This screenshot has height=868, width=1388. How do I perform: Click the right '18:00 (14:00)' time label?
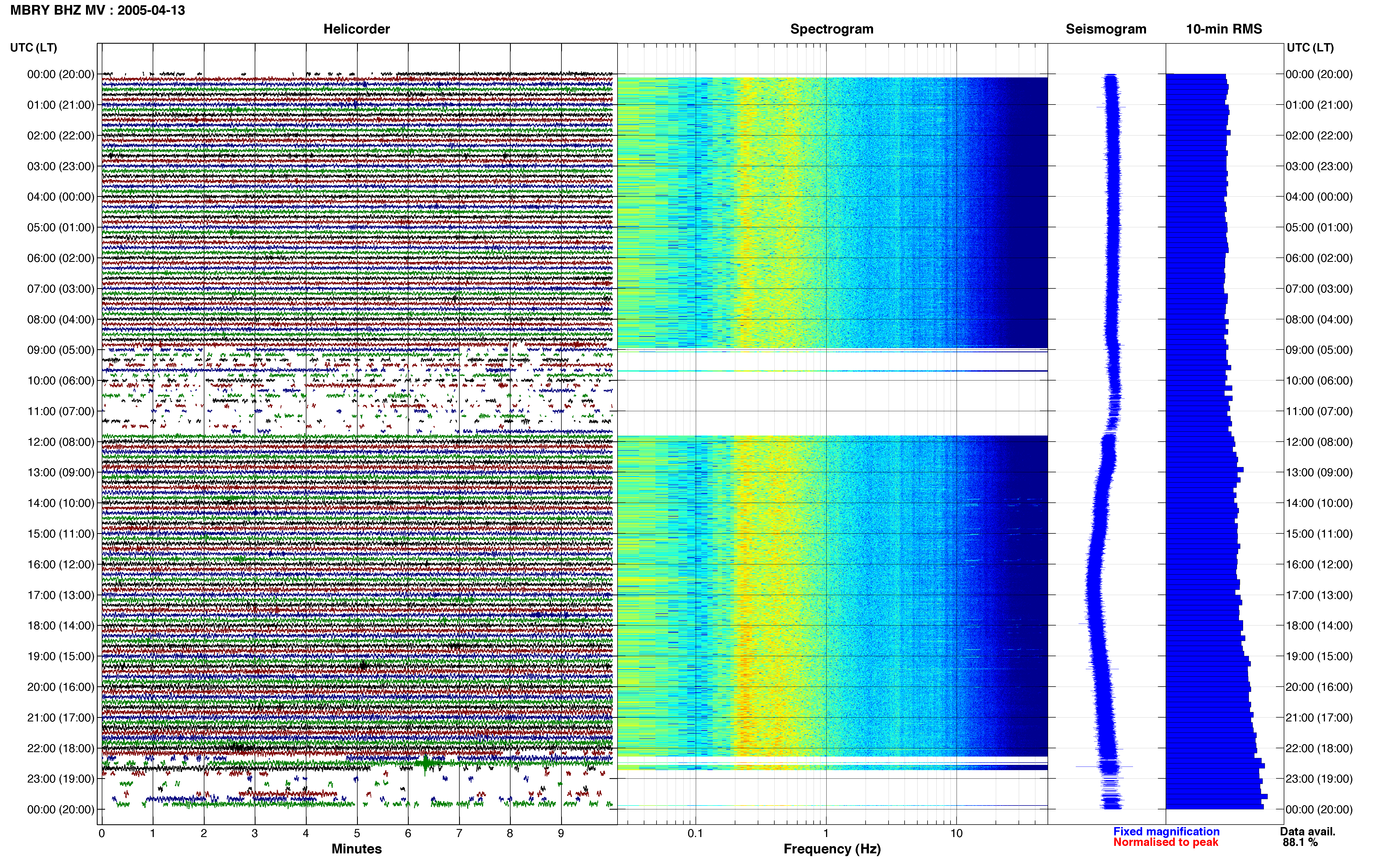[1319, 626]
